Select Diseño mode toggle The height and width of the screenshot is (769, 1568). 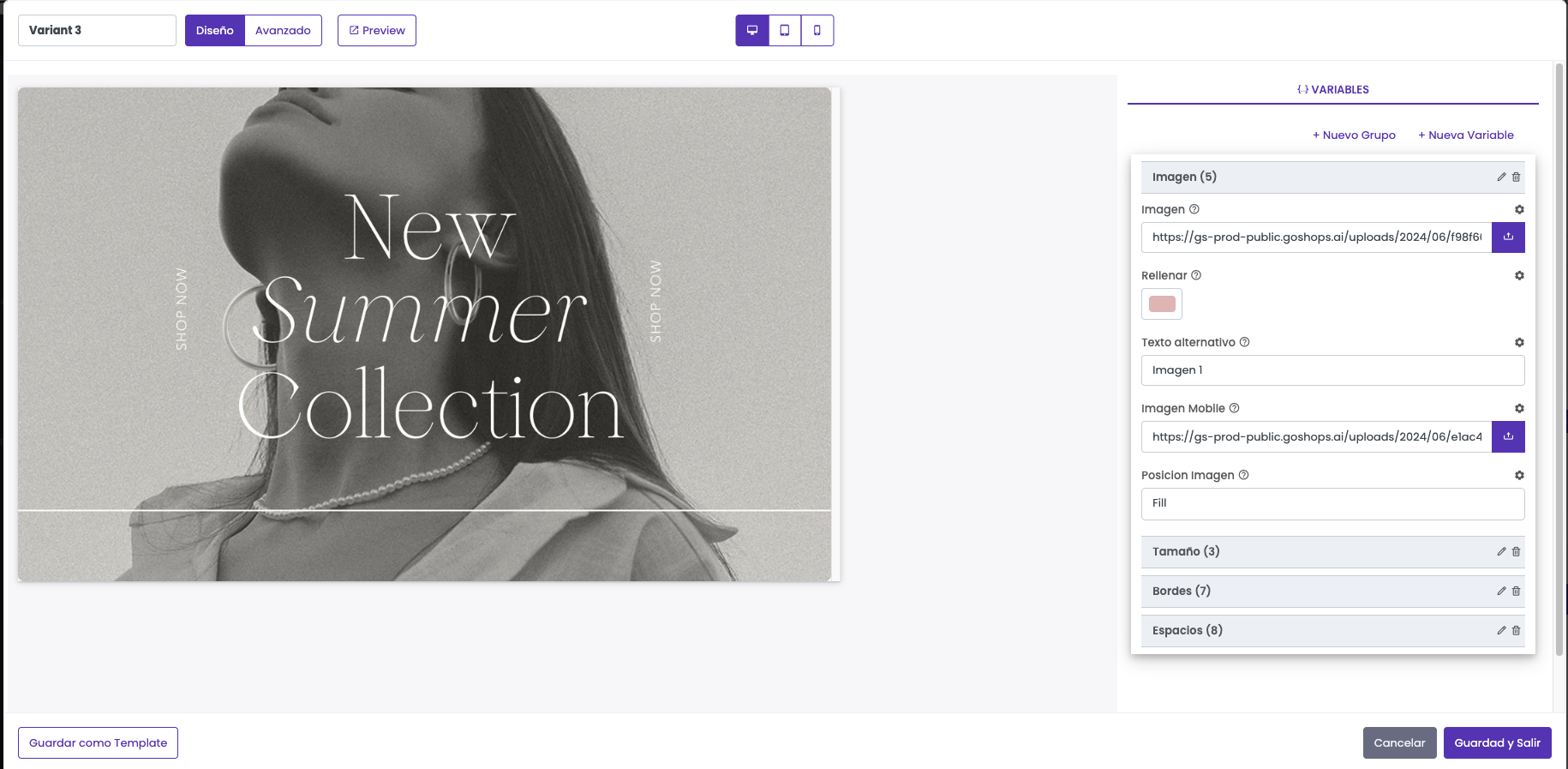215,30
